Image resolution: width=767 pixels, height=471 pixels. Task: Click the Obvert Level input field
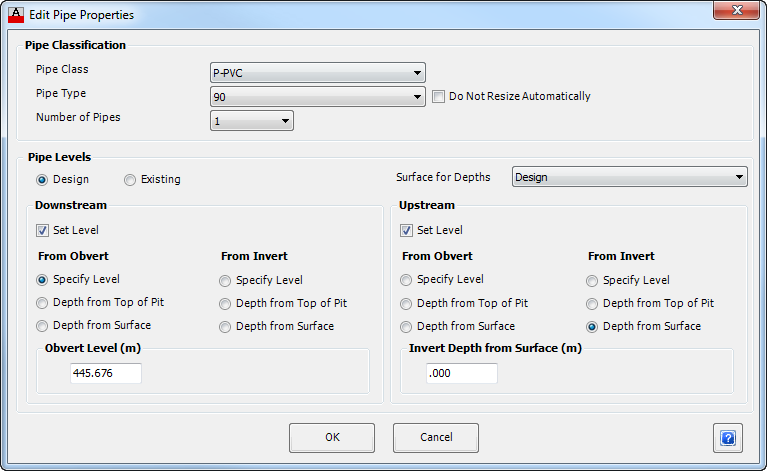106,373
